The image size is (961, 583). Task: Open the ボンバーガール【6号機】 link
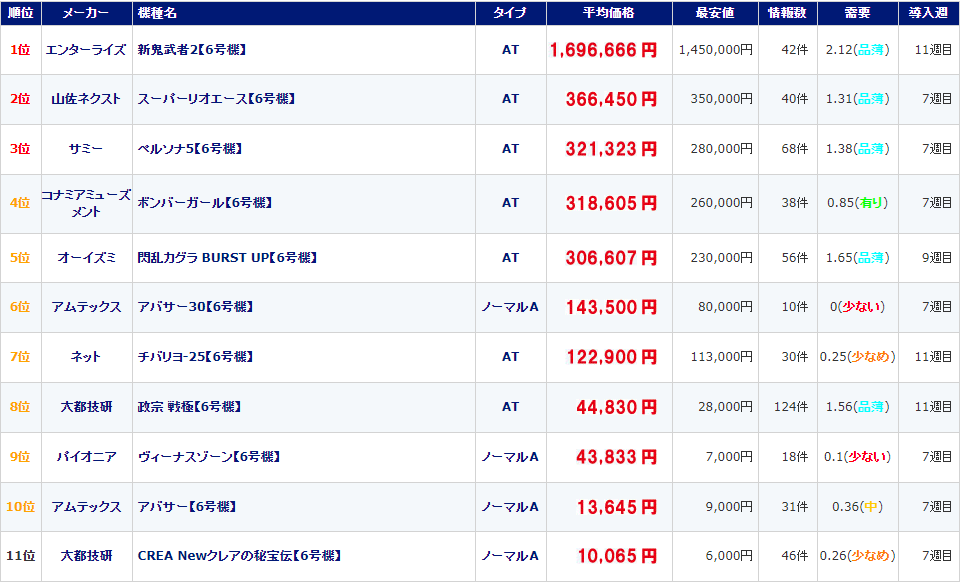[x=205, y=202]
